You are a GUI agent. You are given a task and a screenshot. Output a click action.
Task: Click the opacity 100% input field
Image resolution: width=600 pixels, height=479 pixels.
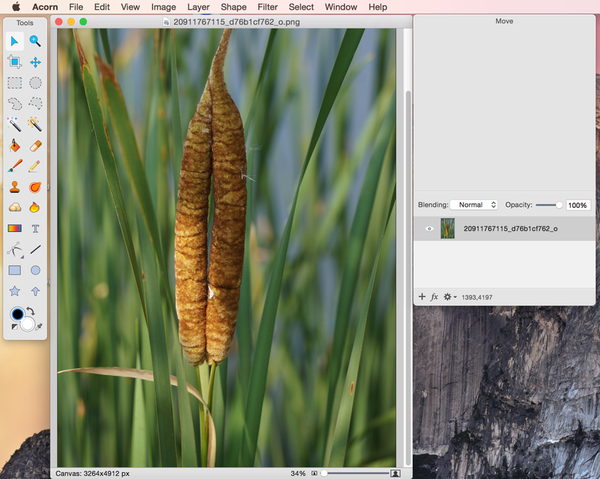pyautogui.click(x=577, y=205)
